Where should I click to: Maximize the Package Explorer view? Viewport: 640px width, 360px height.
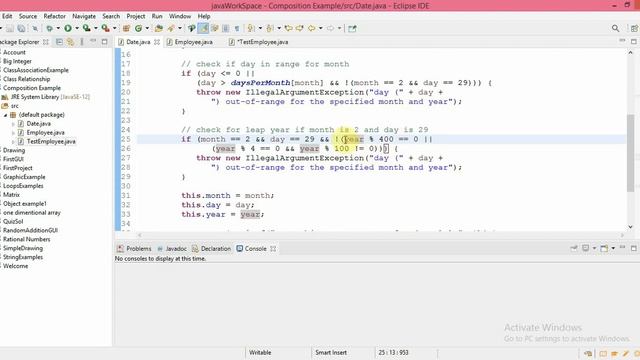[x=104, y=42]
